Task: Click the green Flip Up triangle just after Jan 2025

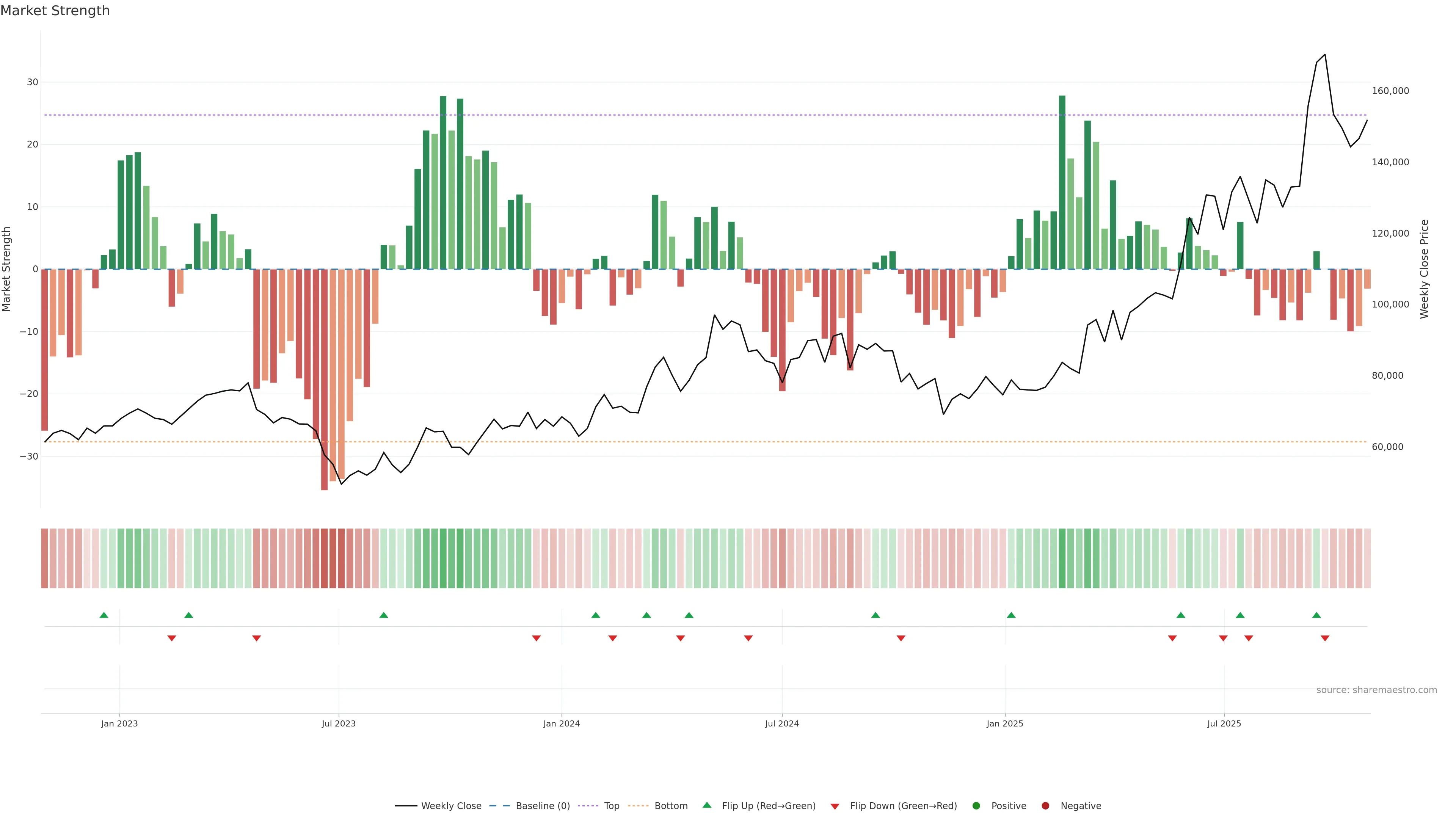Action: [1011, 615]
